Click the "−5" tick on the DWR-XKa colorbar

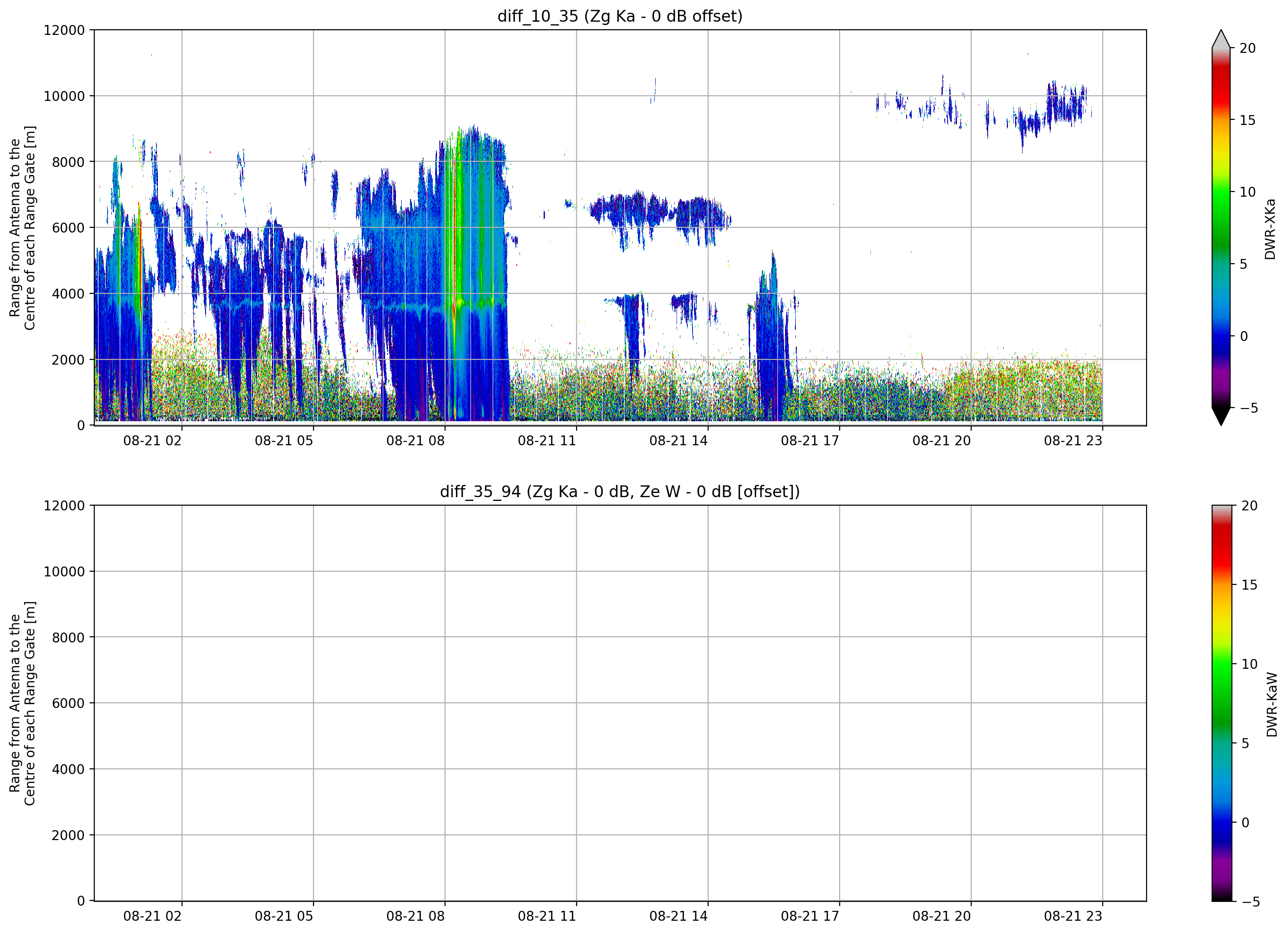1248,408
